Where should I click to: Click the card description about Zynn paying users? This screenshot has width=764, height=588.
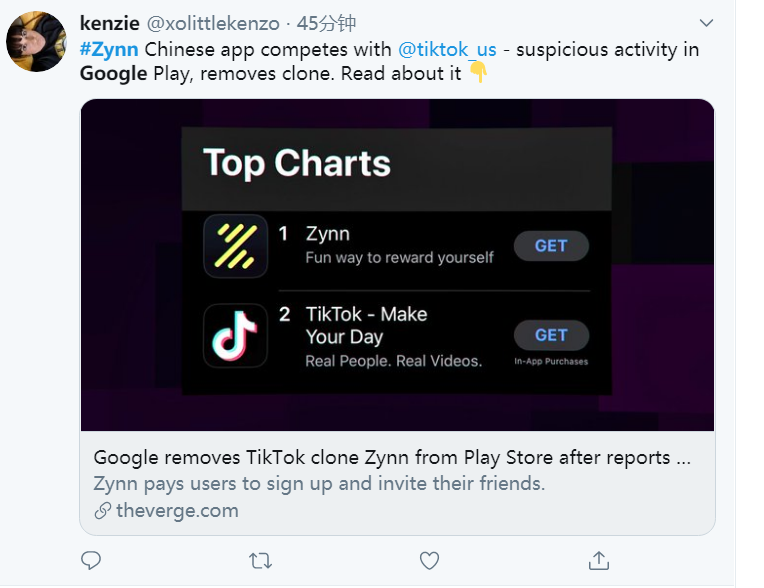pyautogui.click(x=319, y=484)
